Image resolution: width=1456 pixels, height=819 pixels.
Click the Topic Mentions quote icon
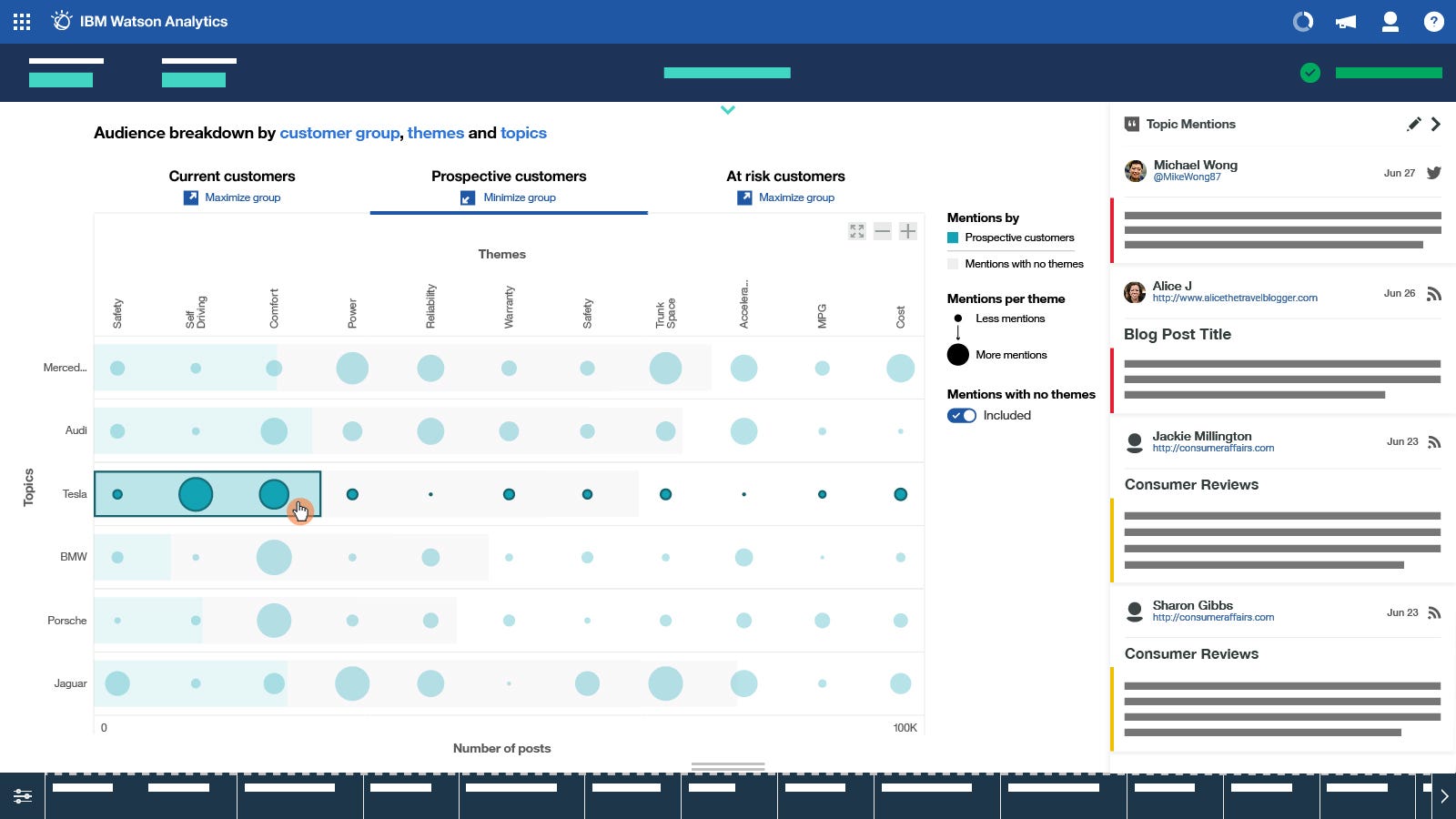pyautogui.click(x=1132, y=124)
